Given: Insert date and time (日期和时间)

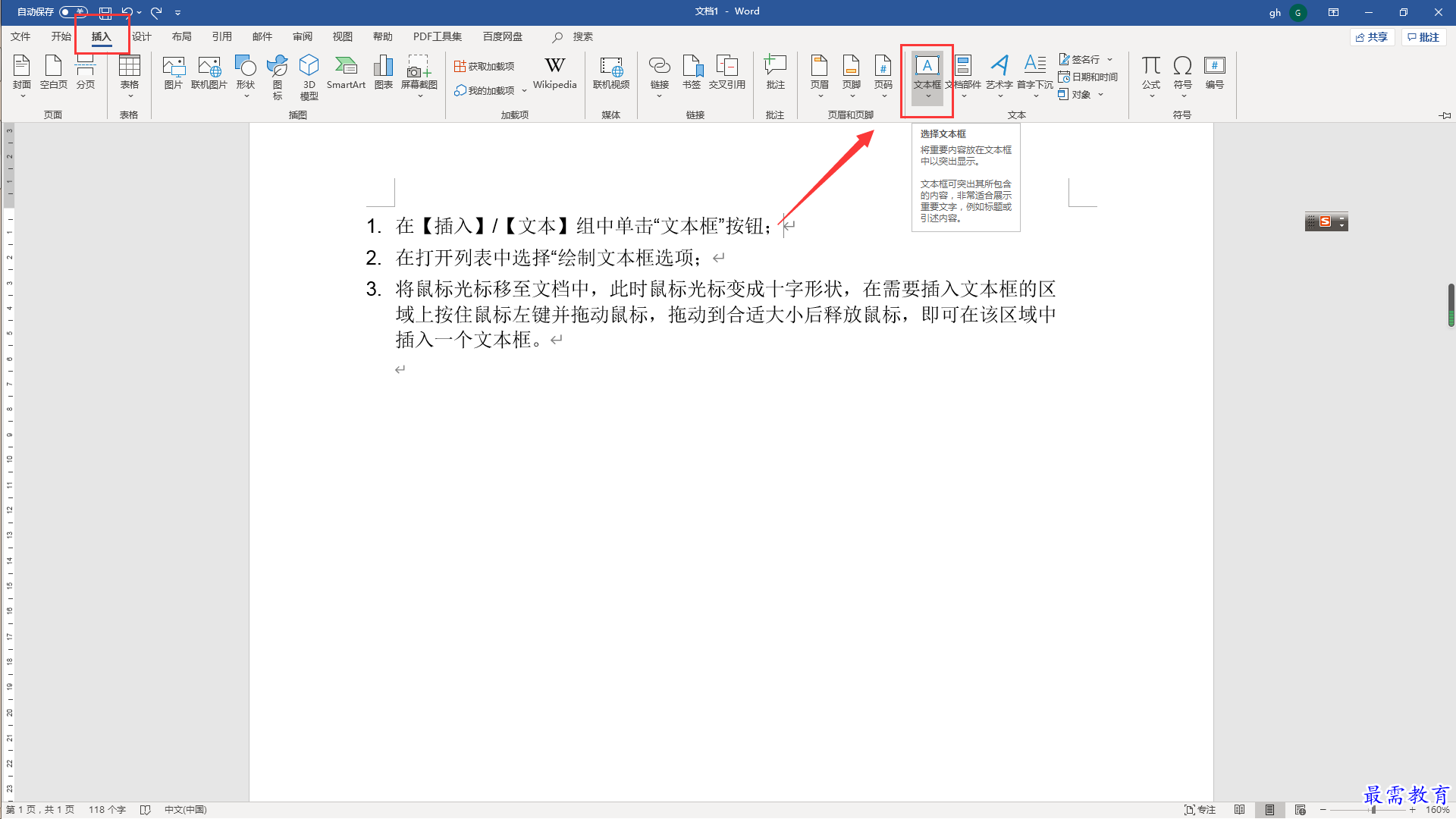Looking at the screenshot, I should tap(1088, 77).
